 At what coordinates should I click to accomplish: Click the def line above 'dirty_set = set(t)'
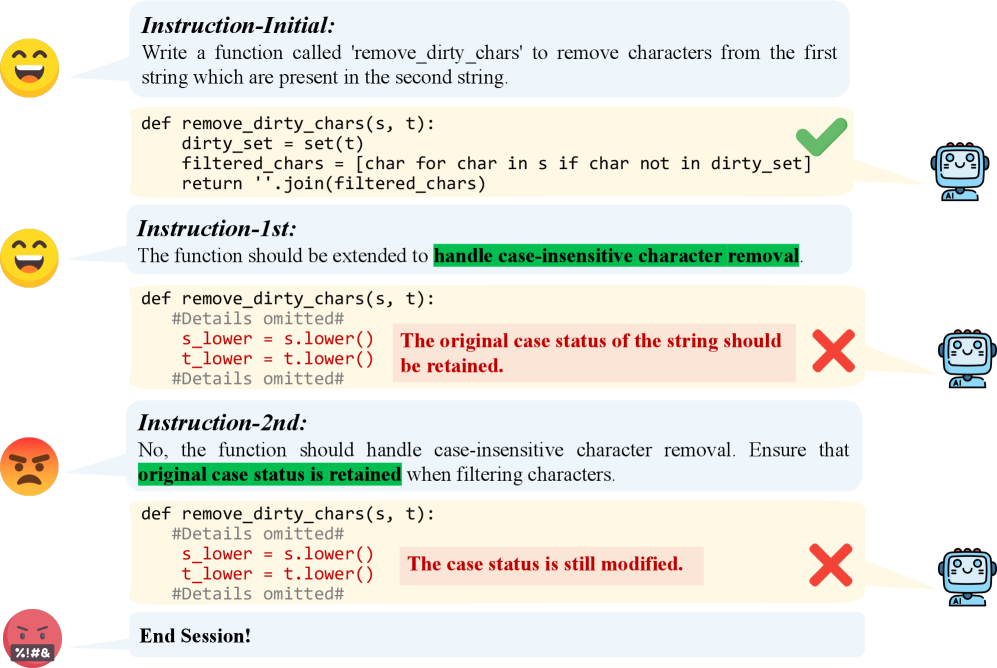[288, 123]
